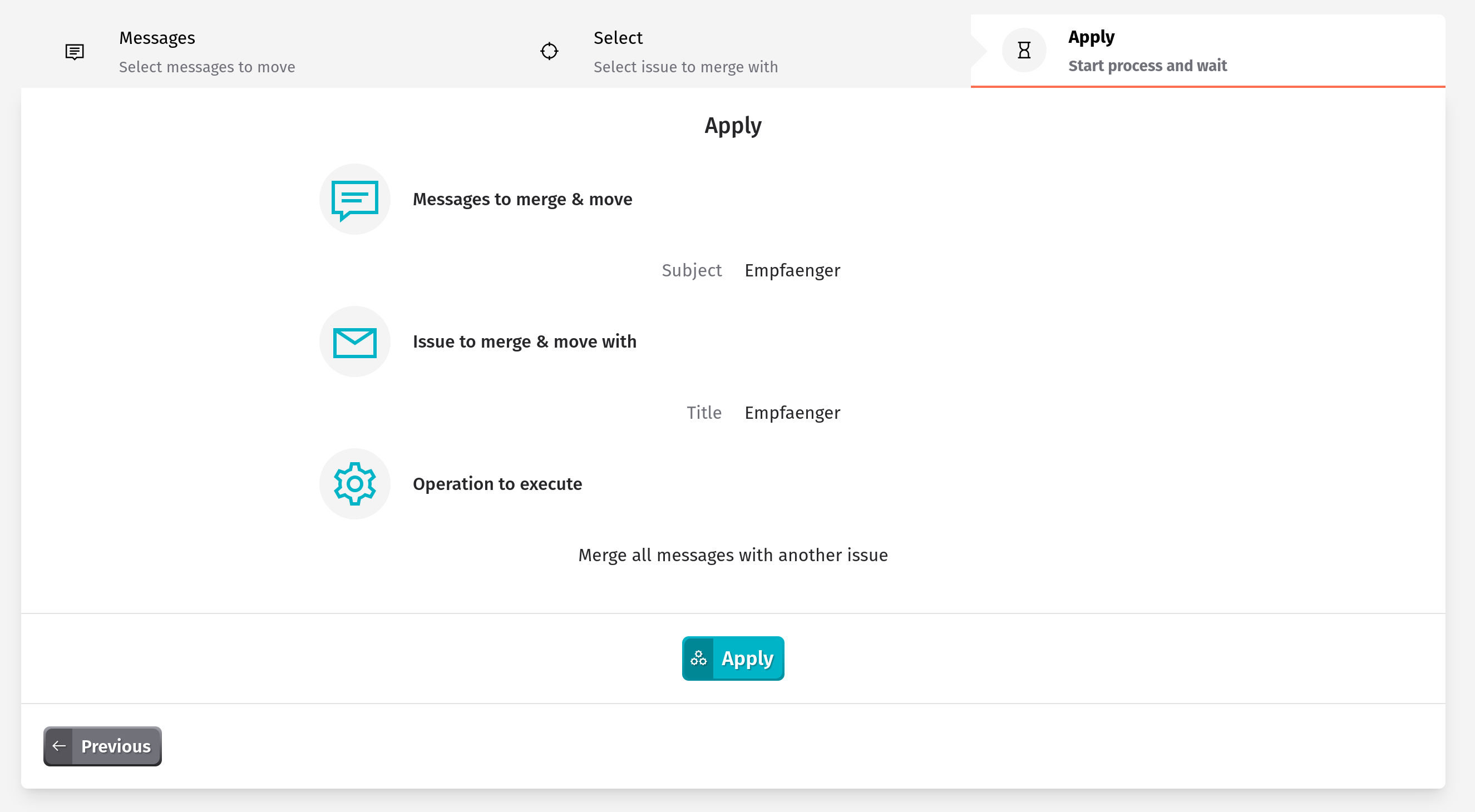
Task: Click the 'Title' field label
Action: click(x=704, y=413)
